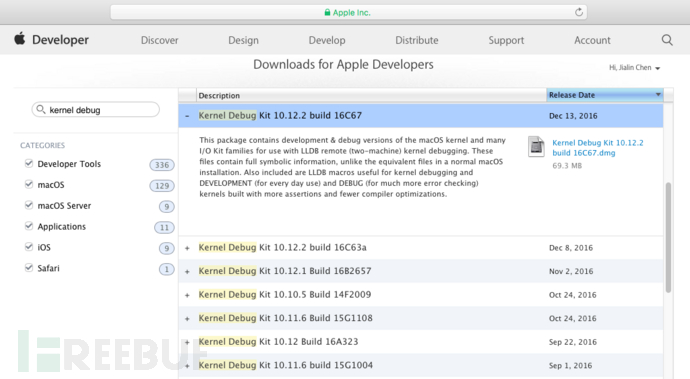Image resolution: width=690 pixels, height=379 pixels.
Task: Click the green lock security icon
Action: [327, 12]
